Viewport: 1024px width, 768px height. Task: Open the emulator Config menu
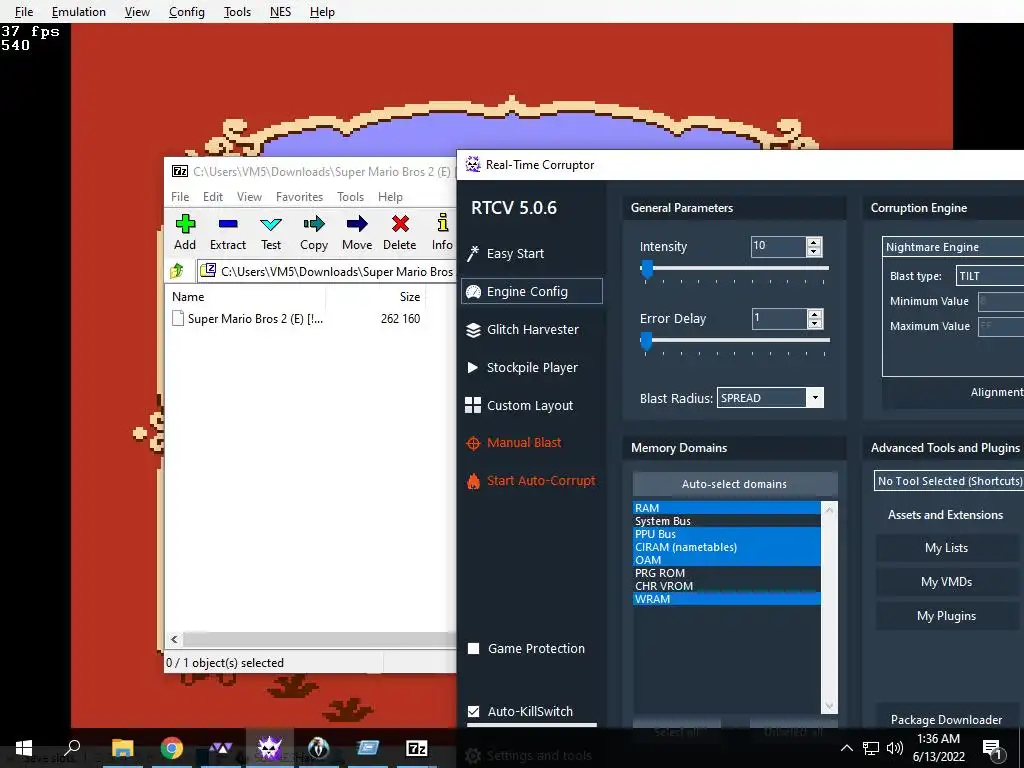[x=187, y=12]
